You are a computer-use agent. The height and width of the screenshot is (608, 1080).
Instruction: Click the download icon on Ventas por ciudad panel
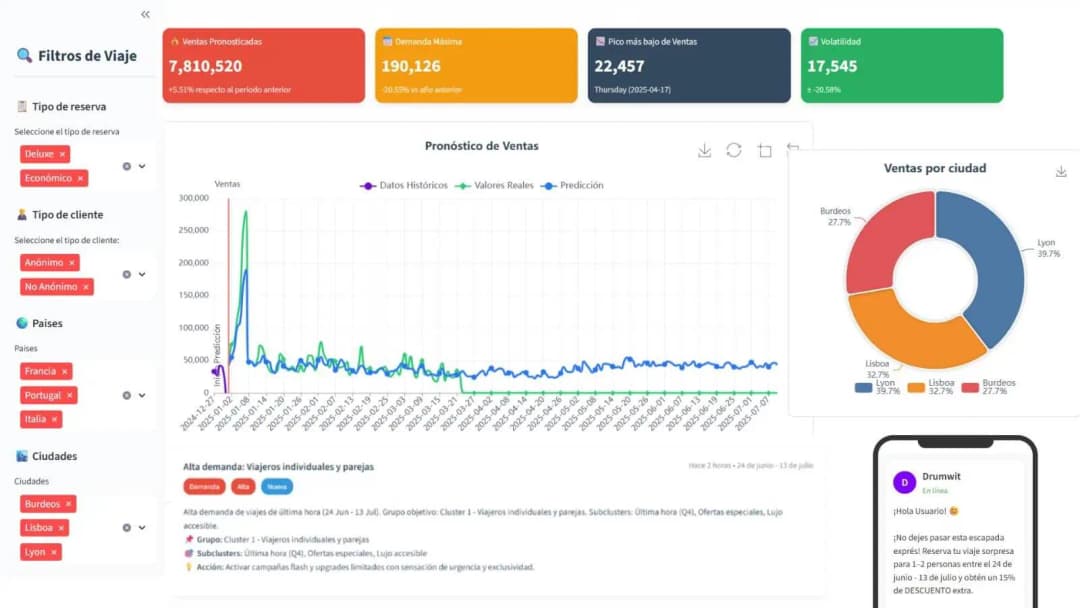[x=1061, y=170]
